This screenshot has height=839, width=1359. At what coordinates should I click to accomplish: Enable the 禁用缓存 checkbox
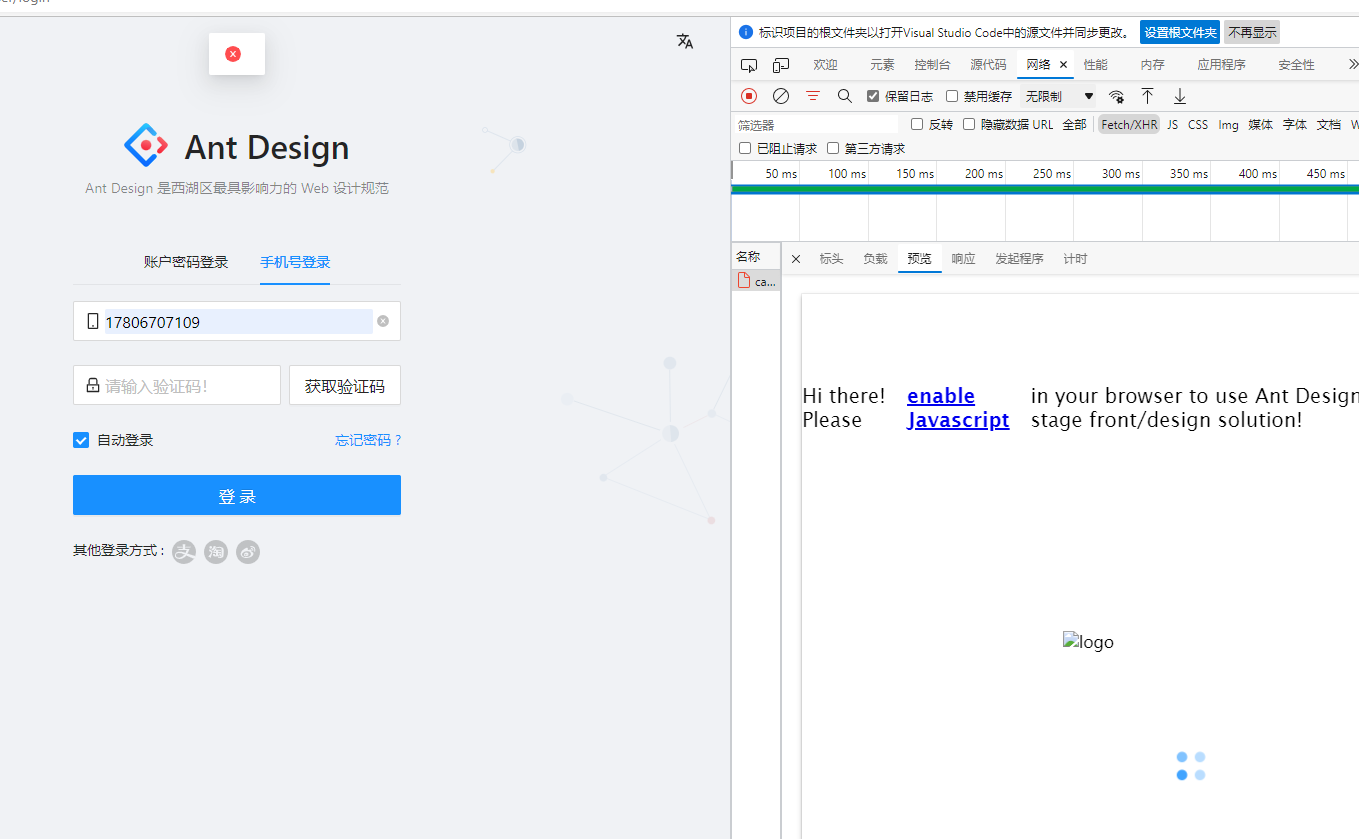coord(952,96)
